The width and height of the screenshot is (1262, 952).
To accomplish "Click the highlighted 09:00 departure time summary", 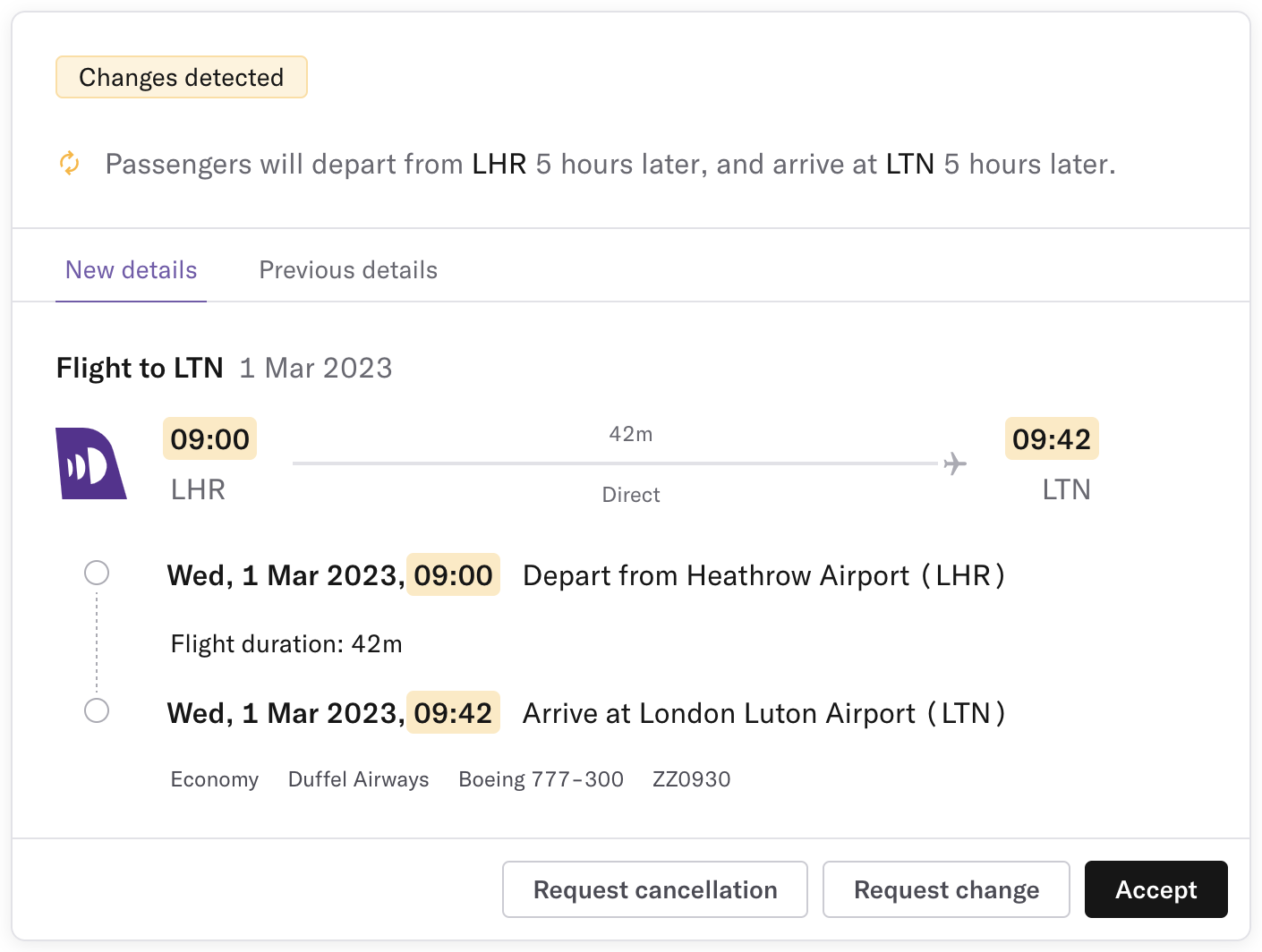I will [209, 438].
